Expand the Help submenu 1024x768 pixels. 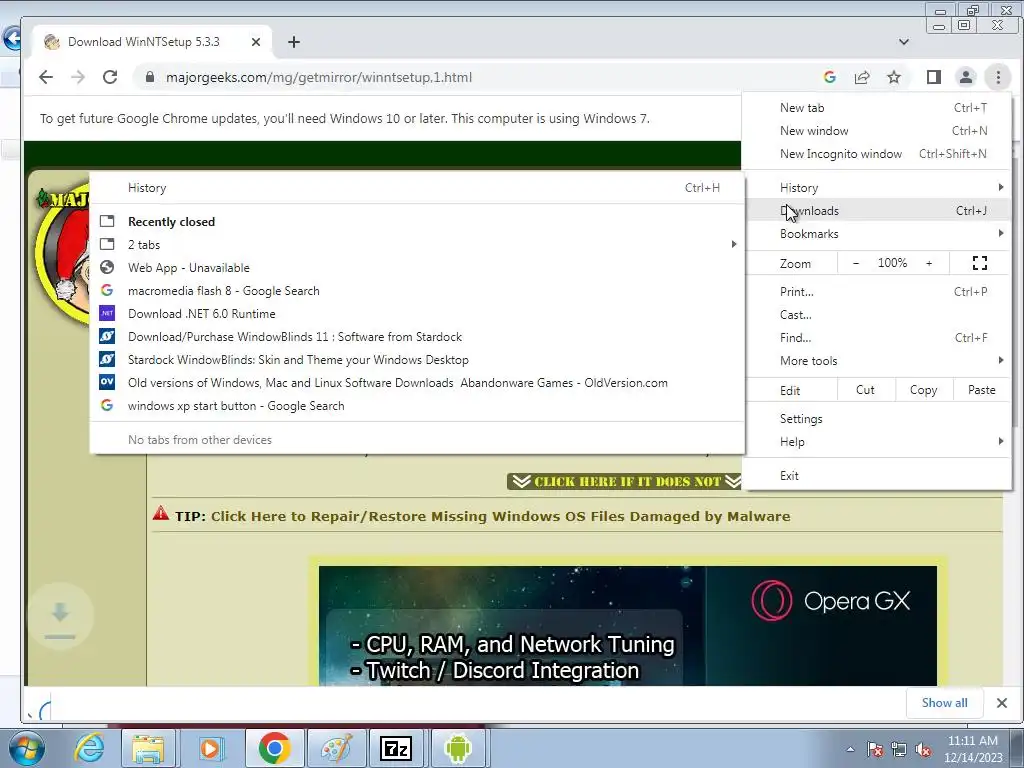[x=877, y=441]
